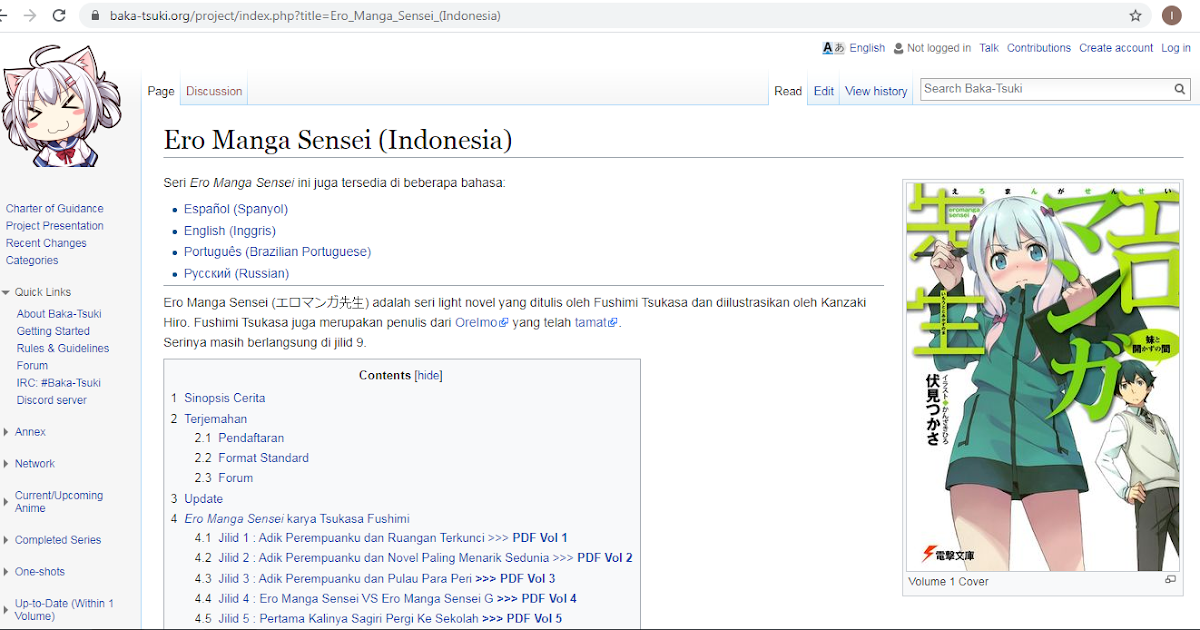Open Português (Brazilian Portuguese) link
1200x630 pixels.
pos(277,252)
